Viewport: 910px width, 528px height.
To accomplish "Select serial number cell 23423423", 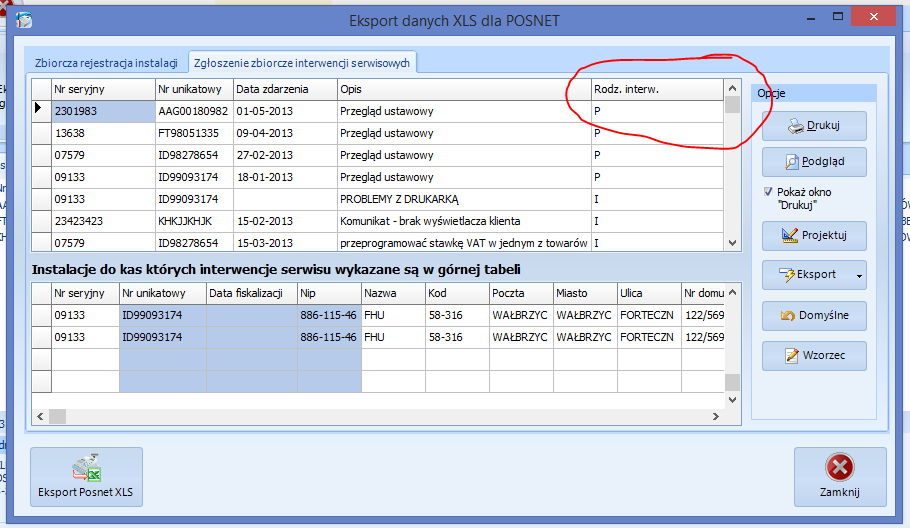I will (103, 222).
